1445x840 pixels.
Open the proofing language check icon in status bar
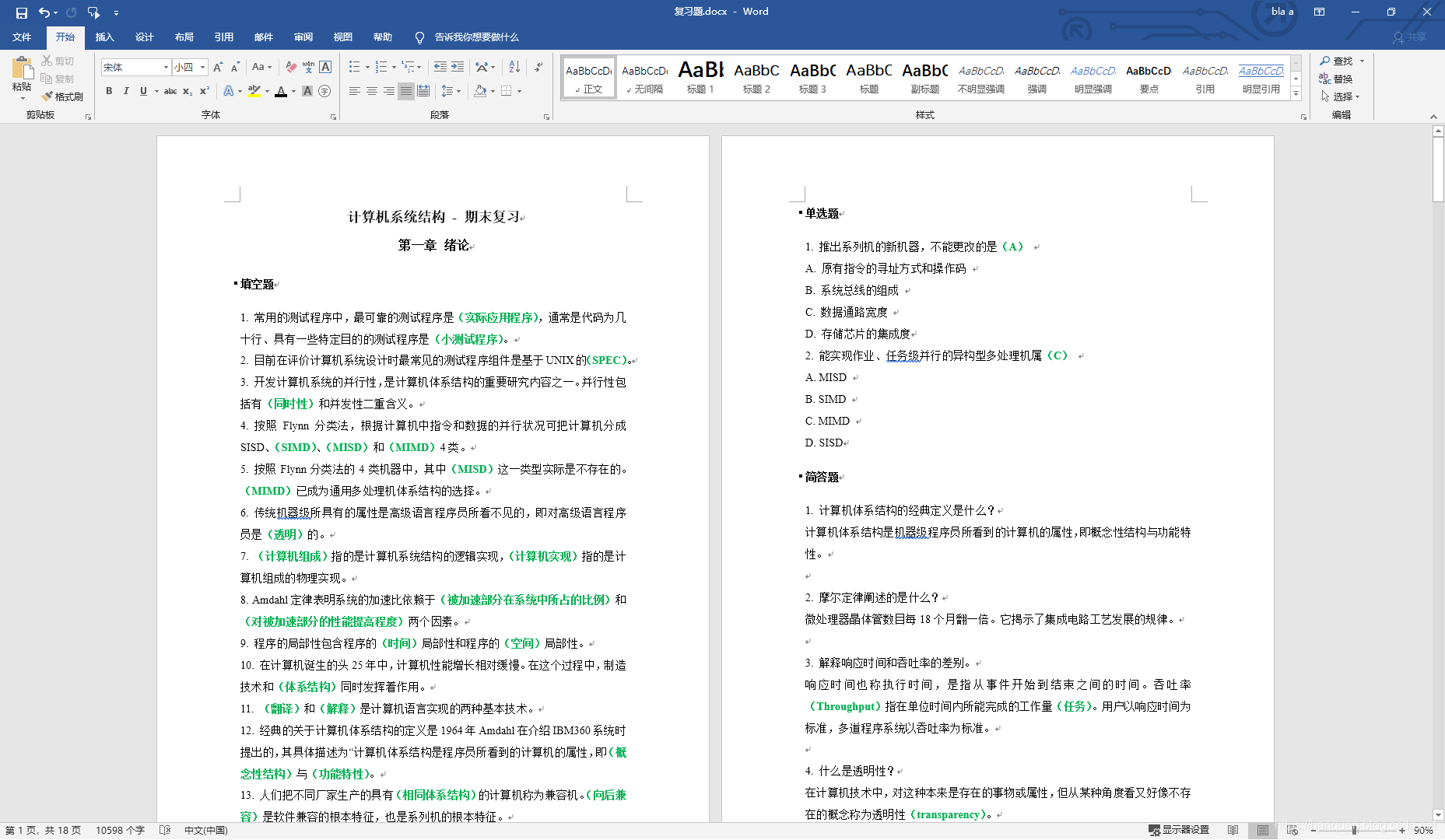[x=165, y=831]
